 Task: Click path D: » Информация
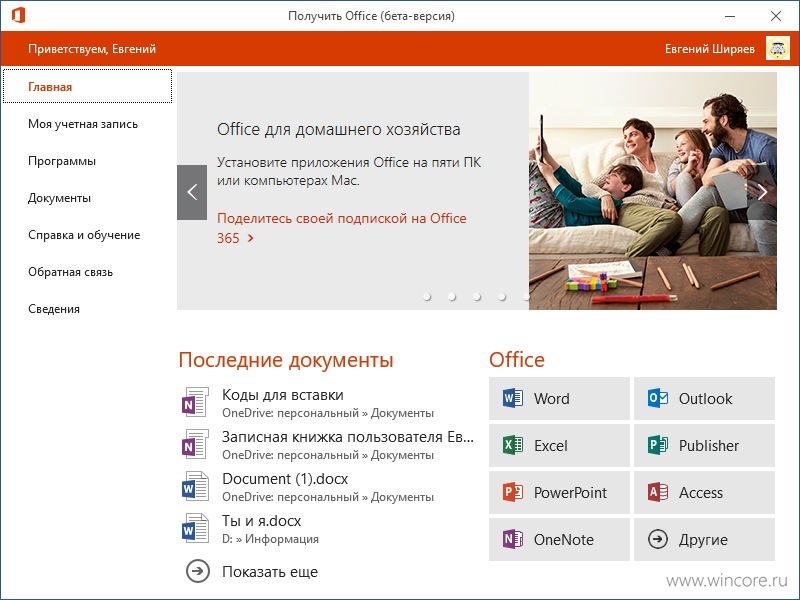tap(270, 539)
